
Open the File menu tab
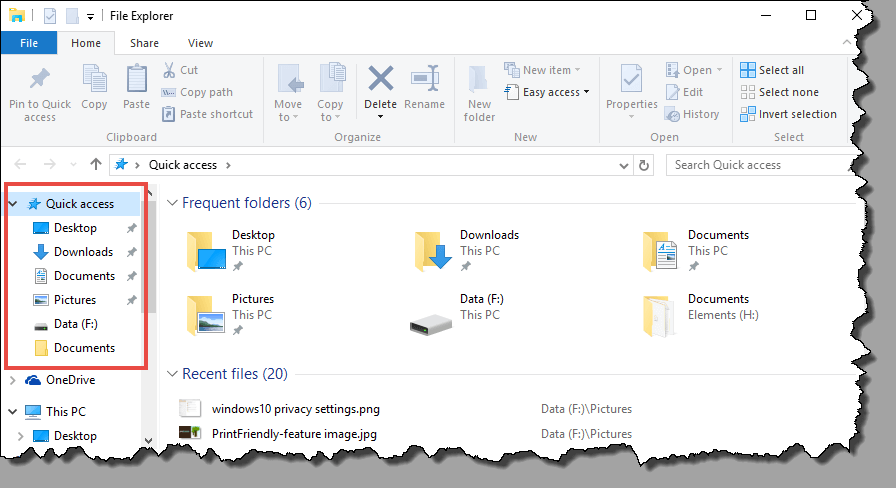point(29,43)
